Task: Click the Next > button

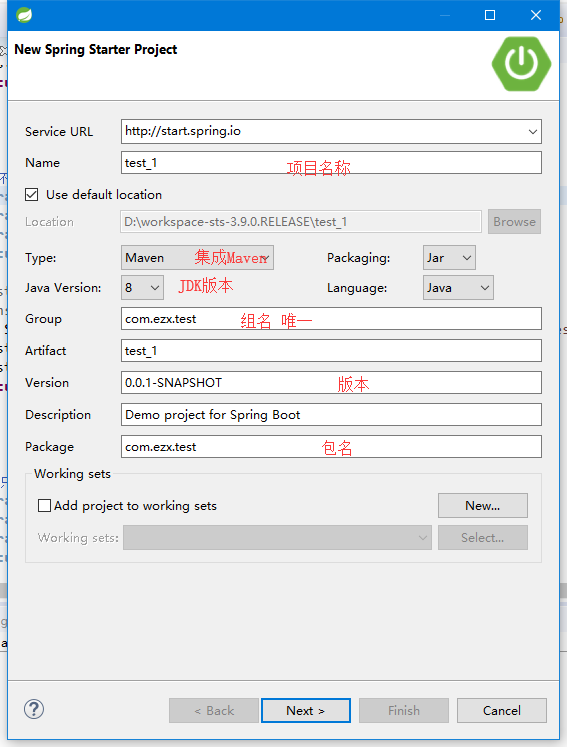Action: tap(306, 710)
